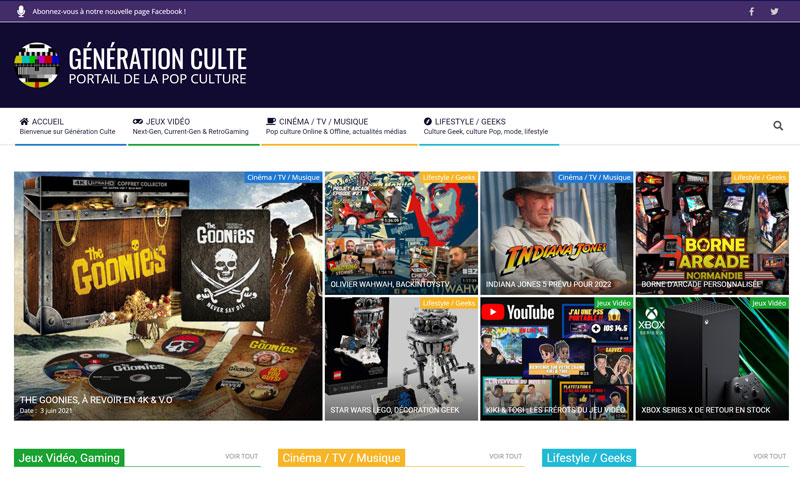Click the search magnifier icon

tap(778, 126)
